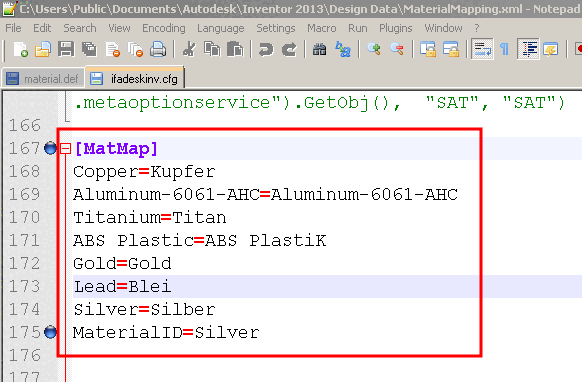The height and width of the screenshot is (382, 582).
Task: Print the document with printer icon
Action: tap(158, 49)
